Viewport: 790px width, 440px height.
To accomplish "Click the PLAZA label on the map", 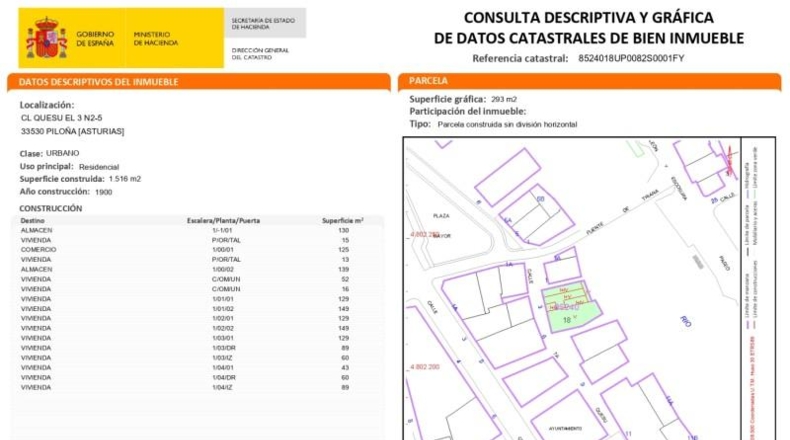I will click(441, 216).
